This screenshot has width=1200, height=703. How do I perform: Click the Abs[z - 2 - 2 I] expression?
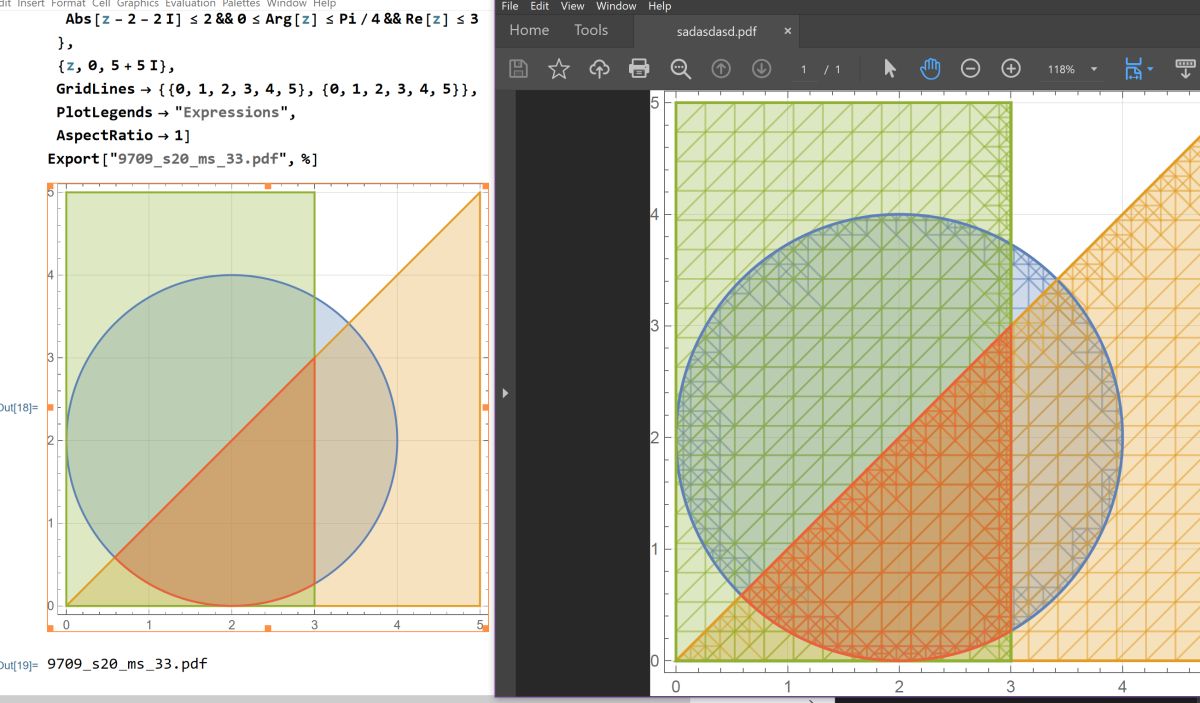(124, 19)
